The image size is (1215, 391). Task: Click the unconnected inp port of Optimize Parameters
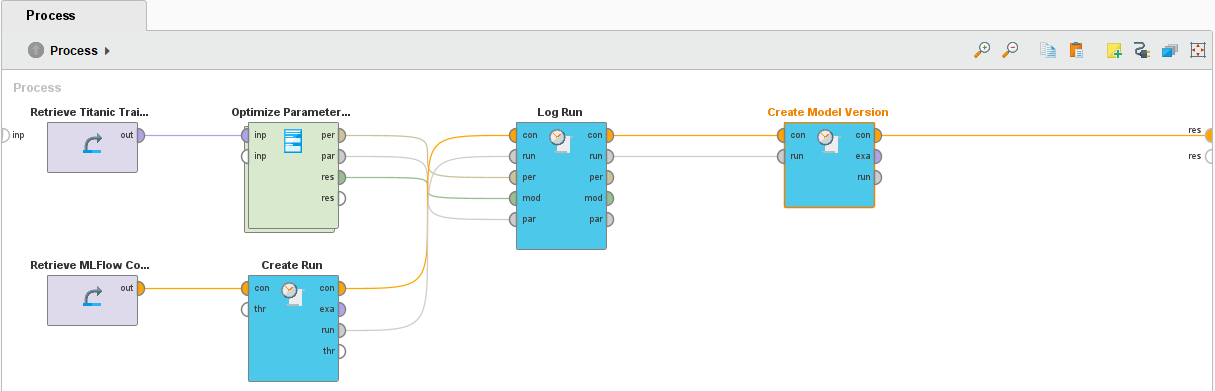tap(246, 156)
